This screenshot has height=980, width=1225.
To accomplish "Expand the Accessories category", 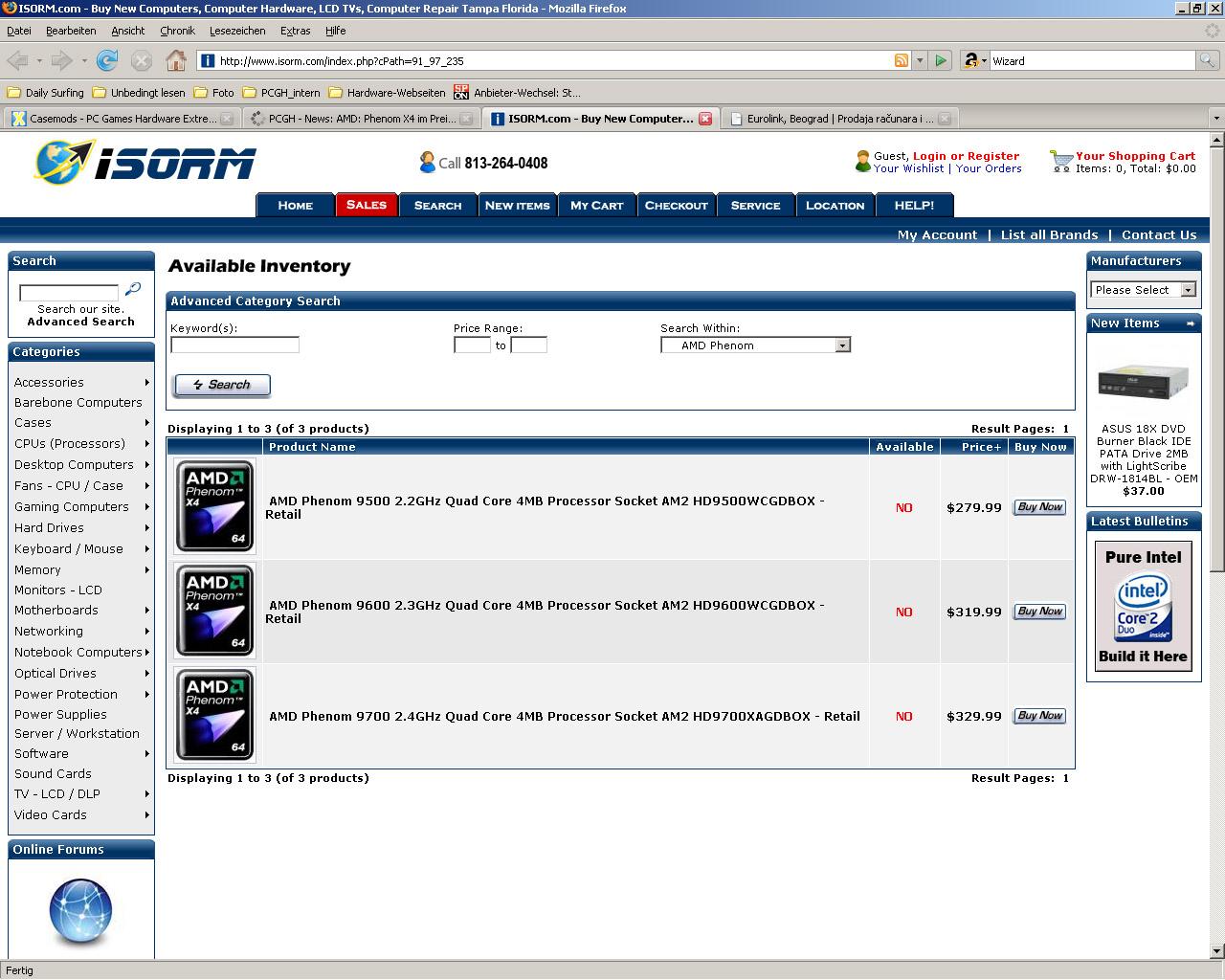I will 147,382.
